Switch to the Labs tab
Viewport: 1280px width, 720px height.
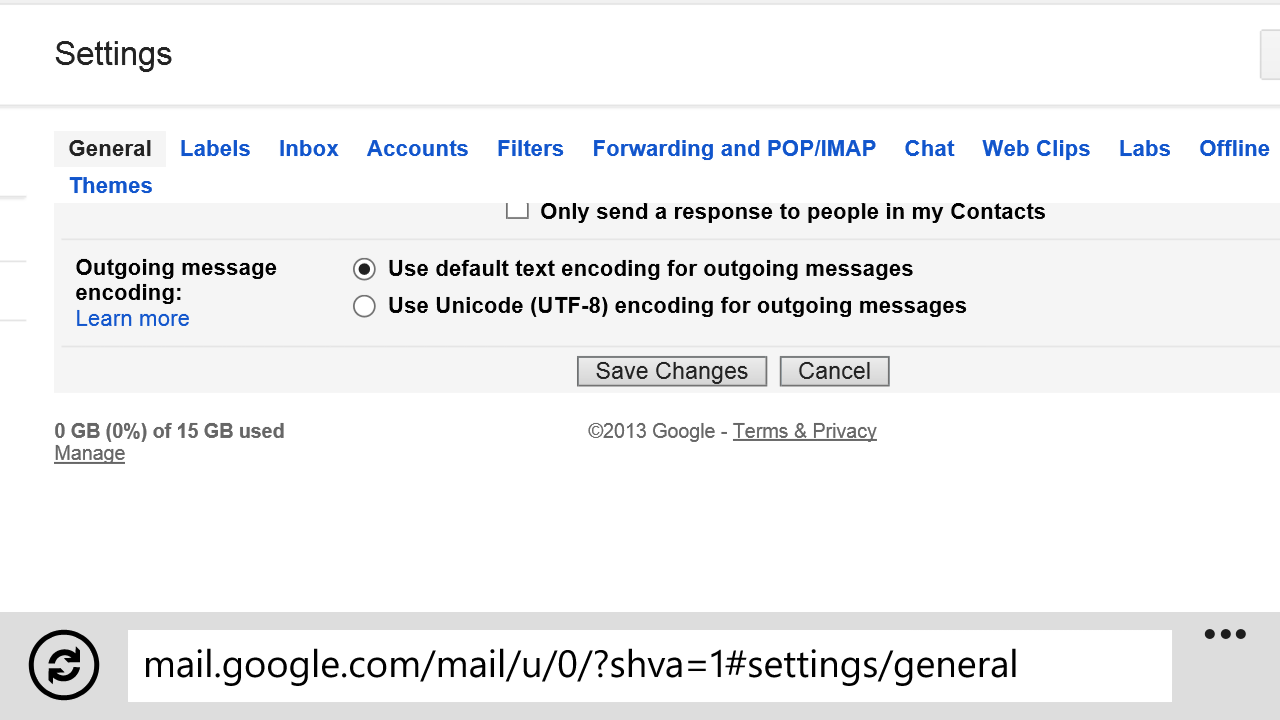click(1144, 149)
